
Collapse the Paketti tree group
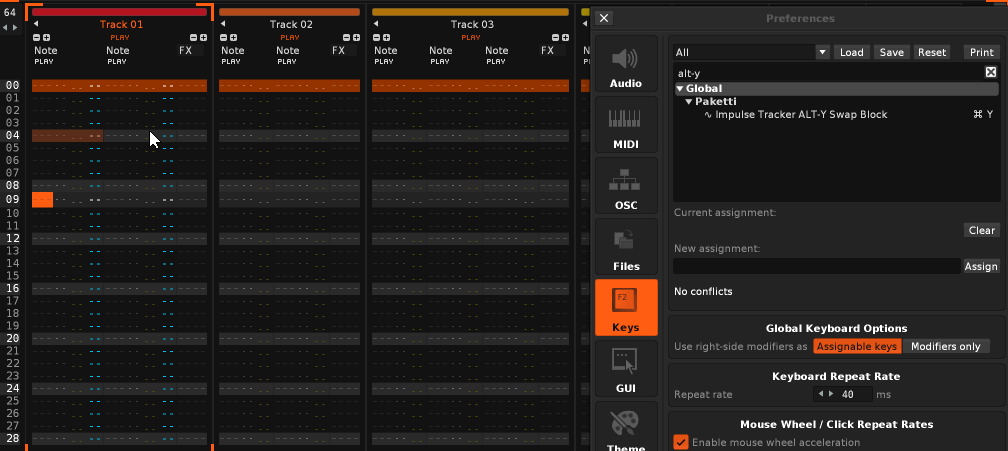(688, 102)
